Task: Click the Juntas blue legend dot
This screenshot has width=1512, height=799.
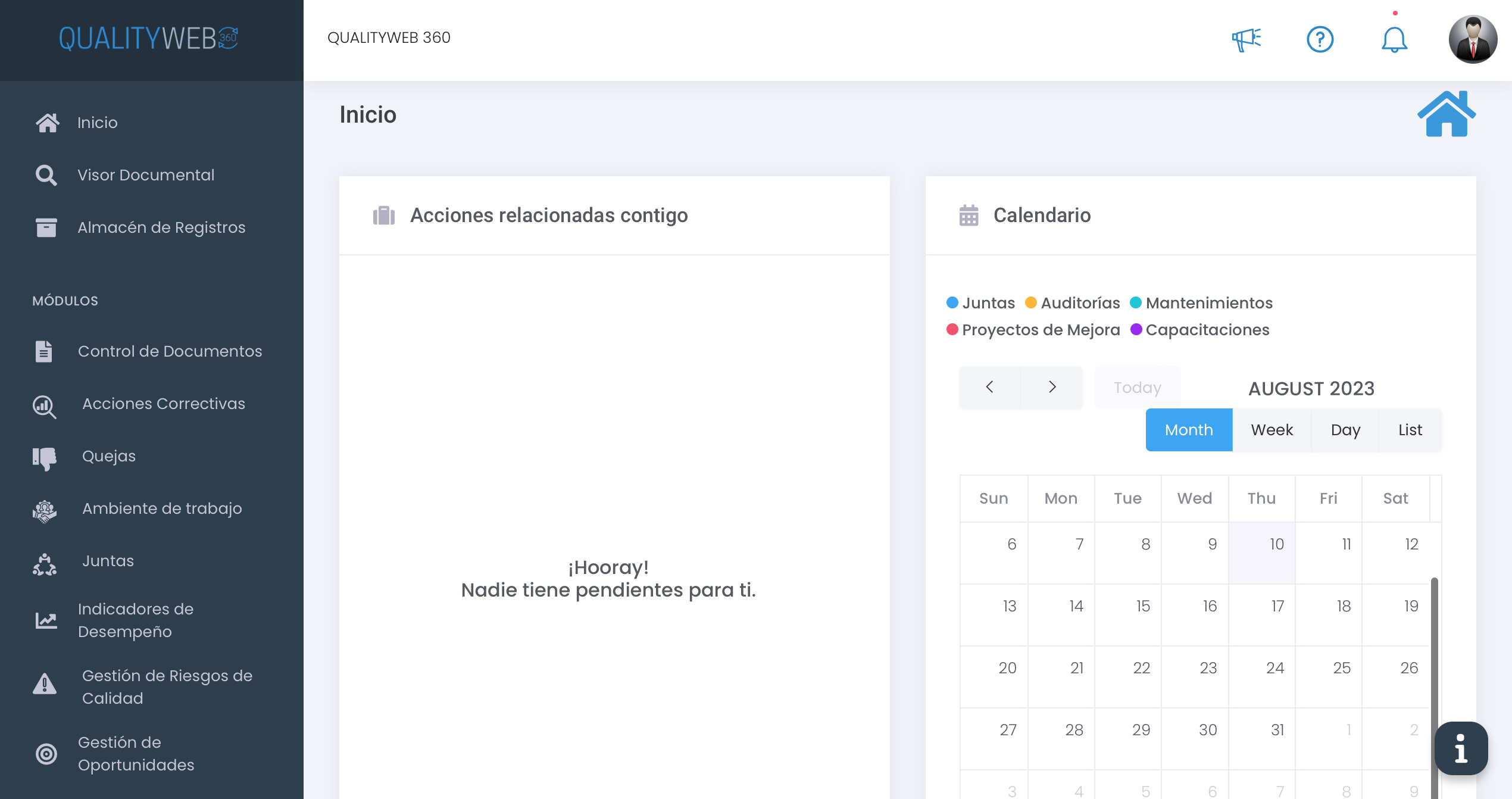Action: 952,302
